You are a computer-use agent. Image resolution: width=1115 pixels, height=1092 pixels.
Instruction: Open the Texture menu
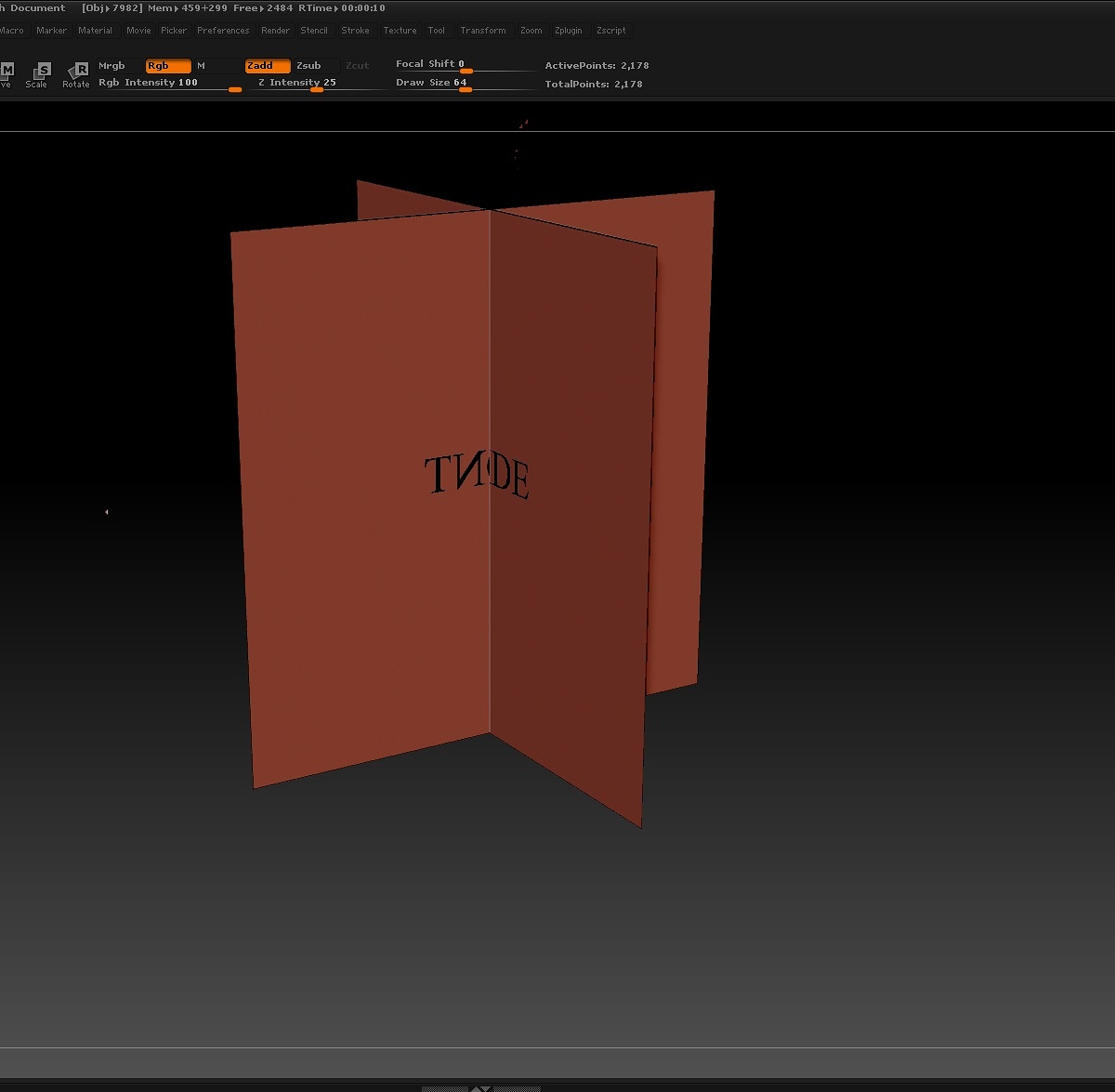[400, 31]
